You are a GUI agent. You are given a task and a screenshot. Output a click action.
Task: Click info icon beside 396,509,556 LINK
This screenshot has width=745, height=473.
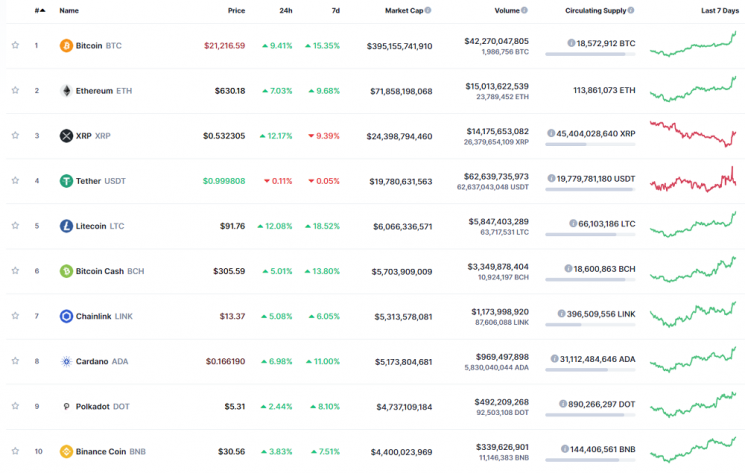562,313
